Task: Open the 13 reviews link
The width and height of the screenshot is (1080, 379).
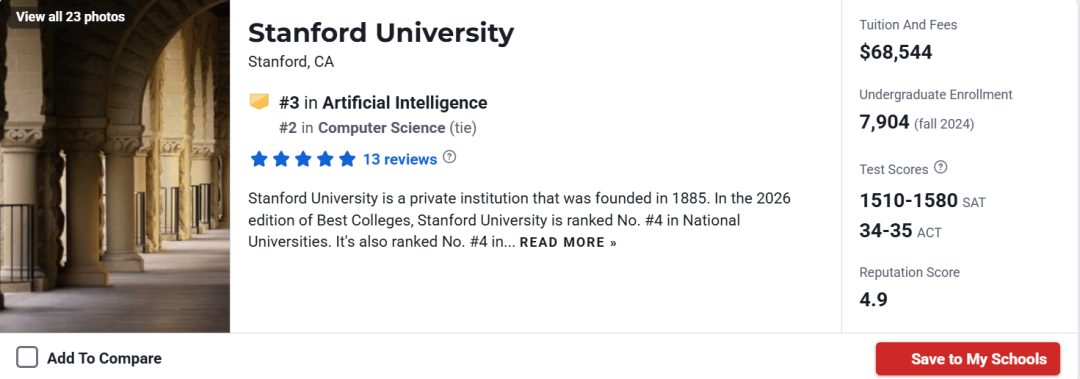Action: click(x=400, y=159)
